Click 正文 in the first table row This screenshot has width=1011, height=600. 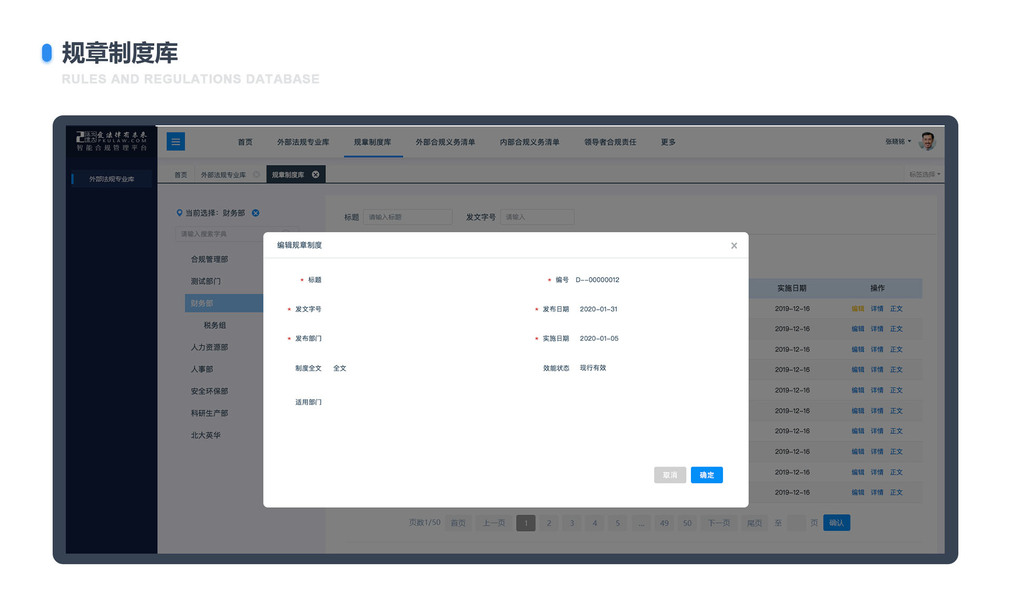896,309
